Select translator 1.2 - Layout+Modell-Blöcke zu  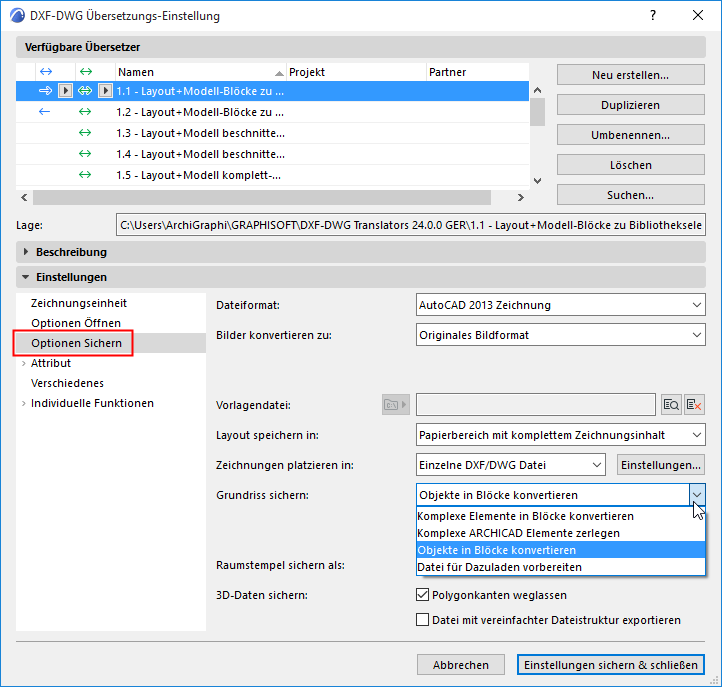[x=272, y=112]
